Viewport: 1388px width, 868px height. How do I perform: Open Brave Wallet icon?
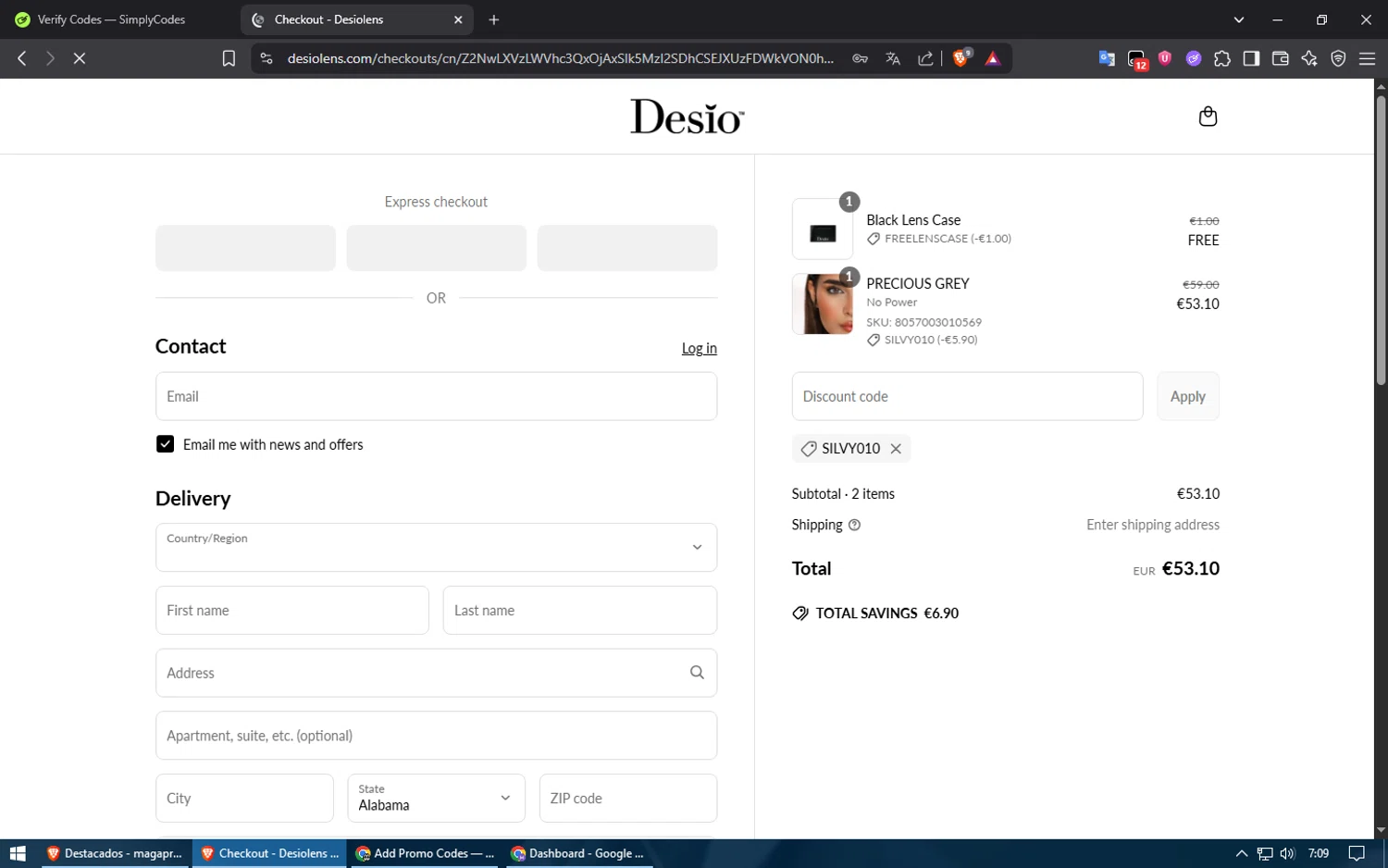(x=1281, y=58)
